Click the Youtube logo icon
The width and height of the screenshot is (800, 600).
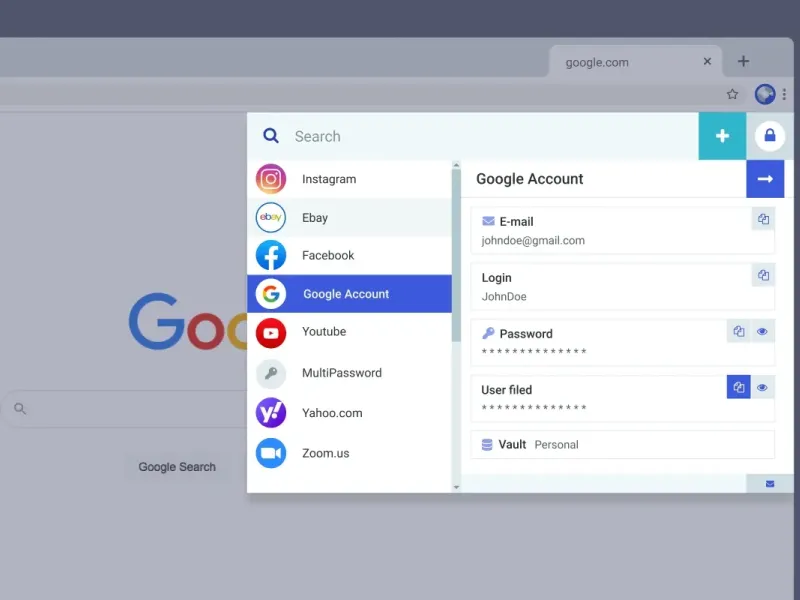point(270,333)
